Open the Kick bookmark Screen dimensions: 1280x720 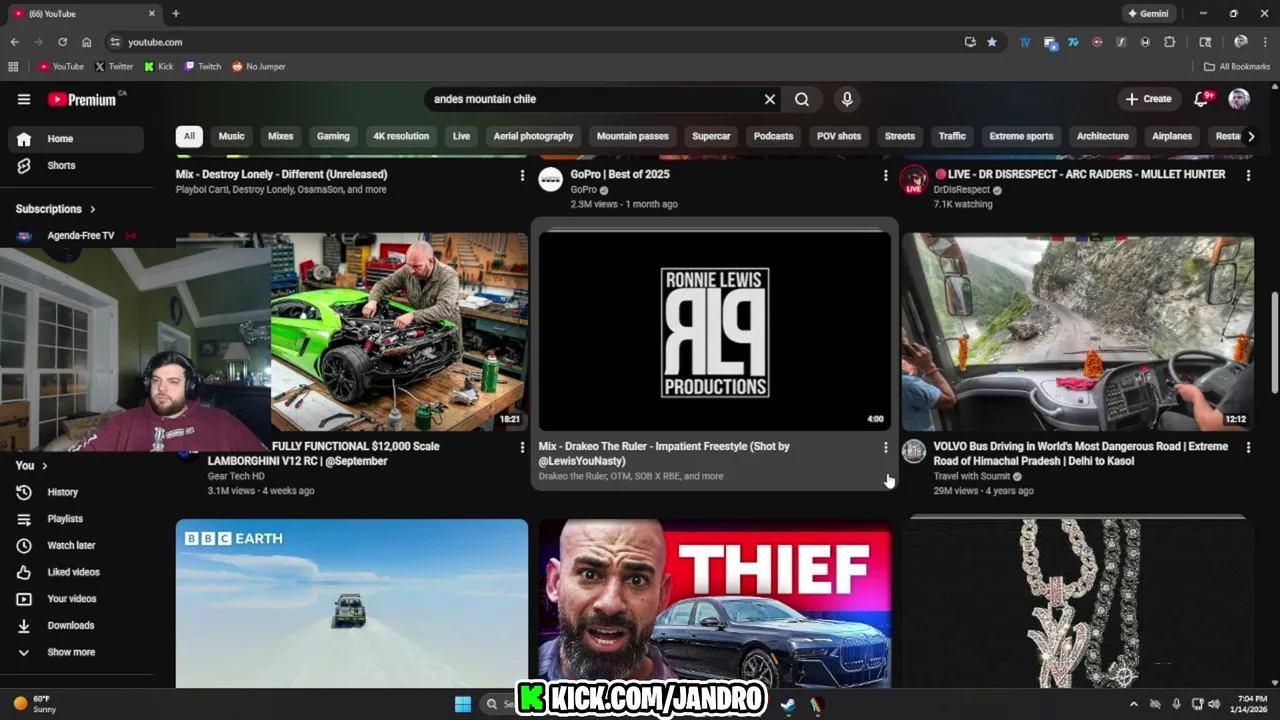tap(159, 67)
